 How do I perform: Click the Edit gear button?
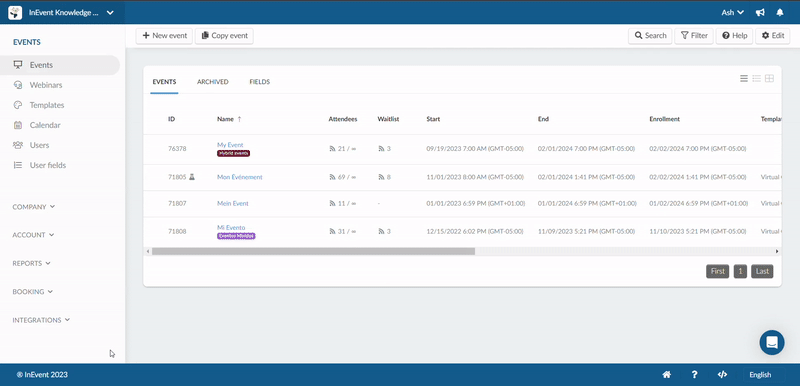pos(772,36)
